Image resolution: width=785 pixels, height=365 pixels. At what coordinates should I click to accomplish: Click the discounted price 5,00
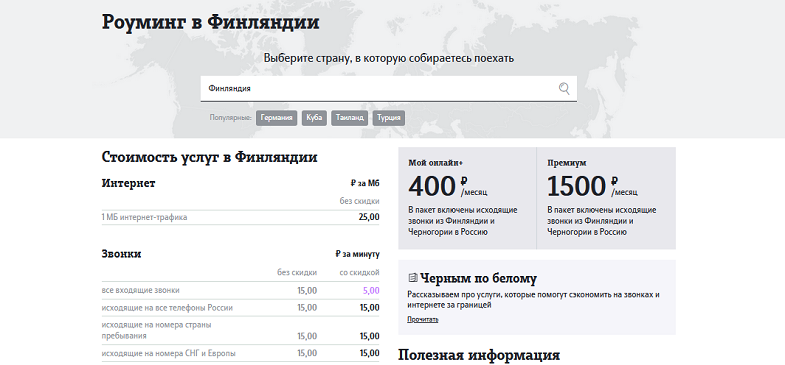pyautogui.click(x=371, y=290)
